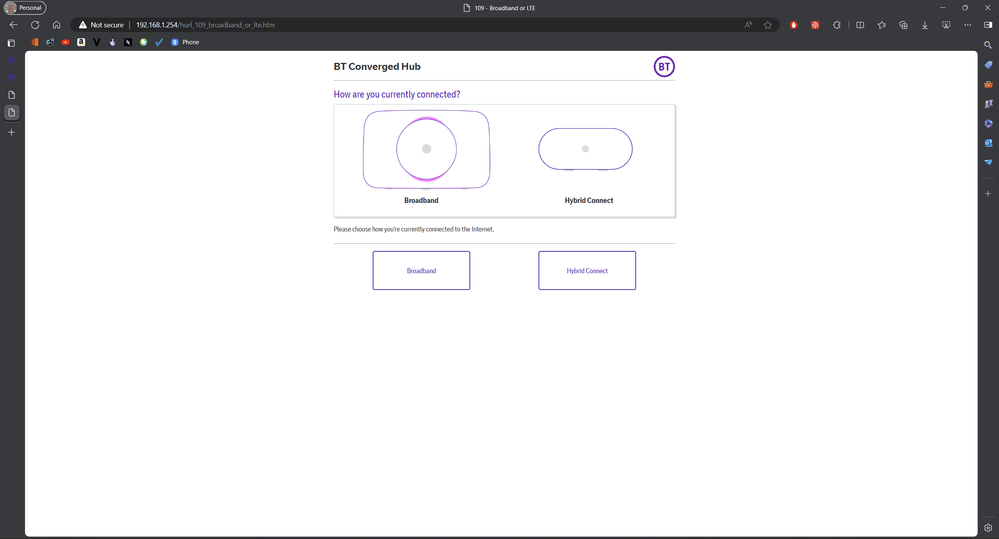This screenshot has height=539, width=999.
Task: Open the Extensions puzzle menu
Action: click(x=837, y=25)
